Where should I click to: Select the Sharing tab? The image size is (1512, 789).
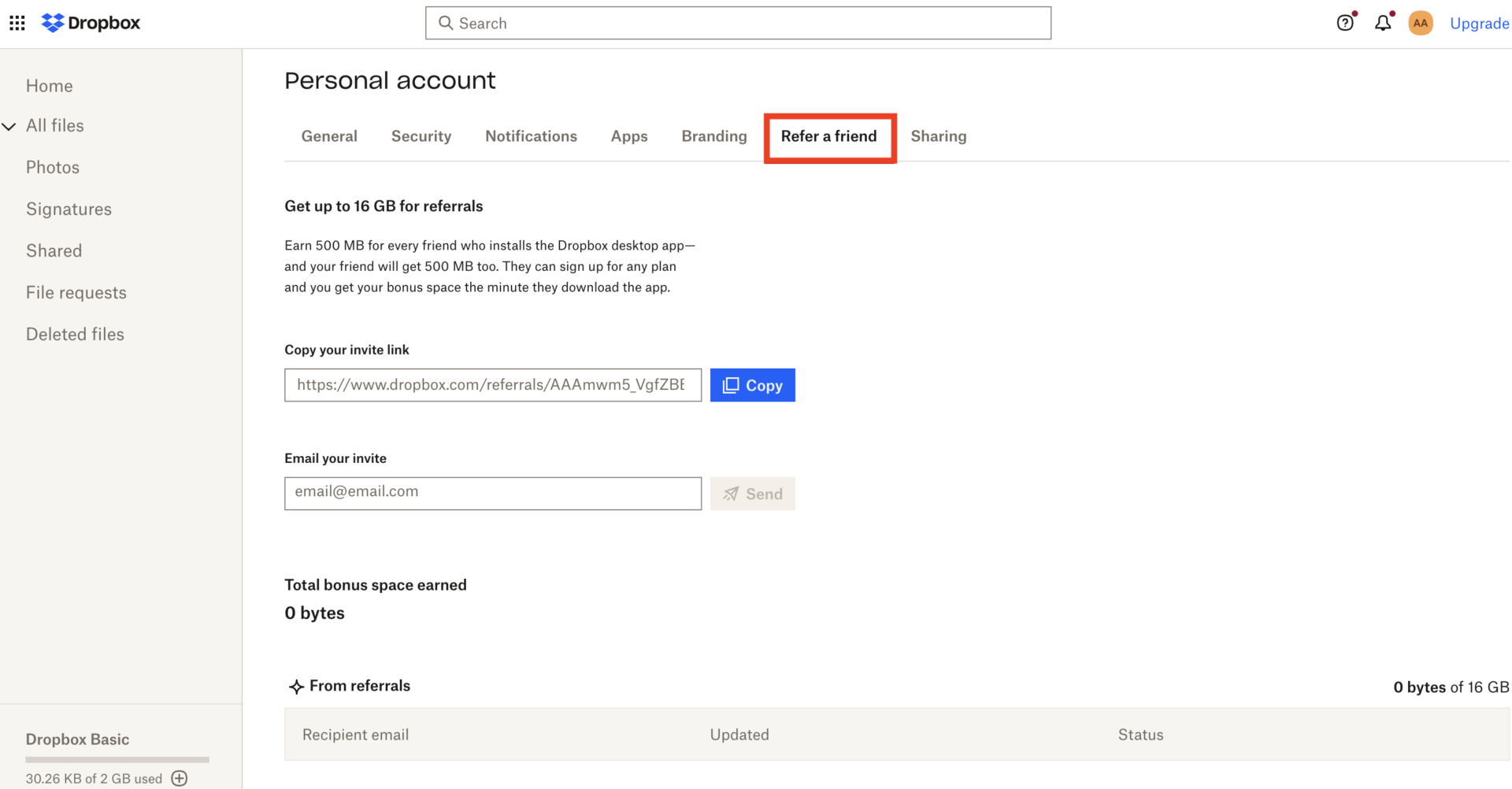[938, 136]
